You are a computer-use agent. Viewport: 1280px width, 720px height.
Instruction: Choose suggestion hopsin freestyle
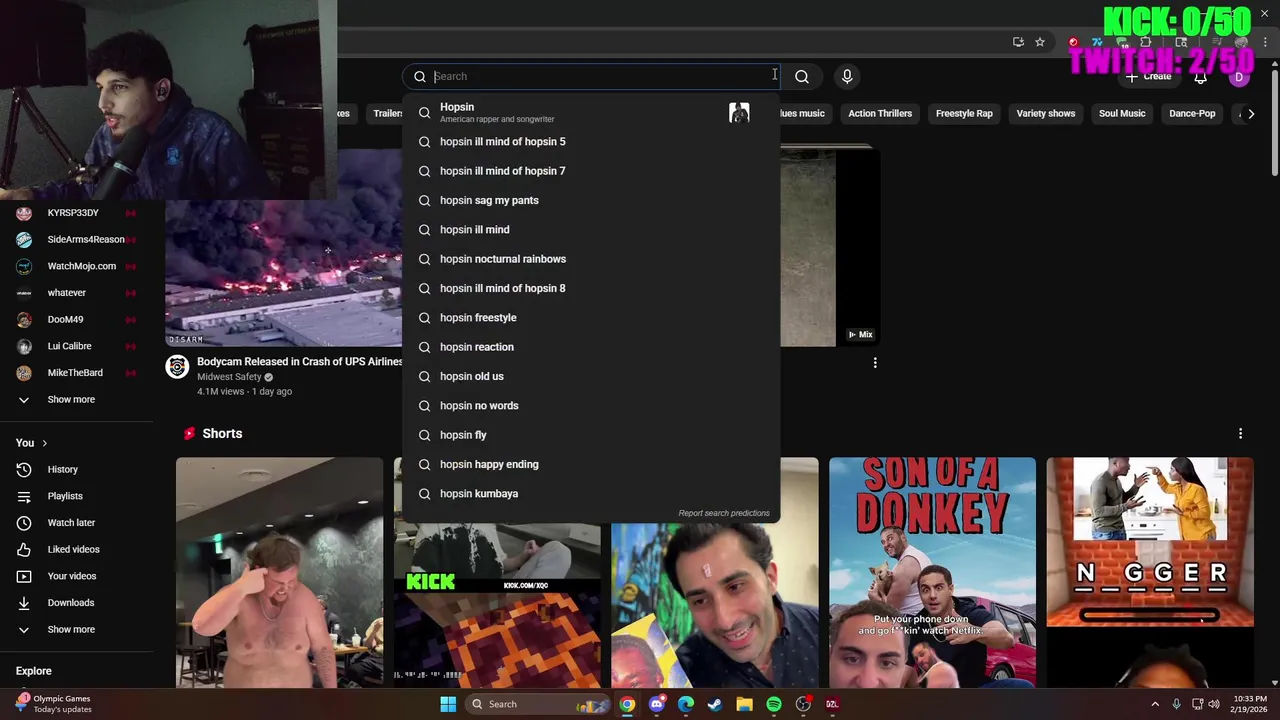(591, 318)
